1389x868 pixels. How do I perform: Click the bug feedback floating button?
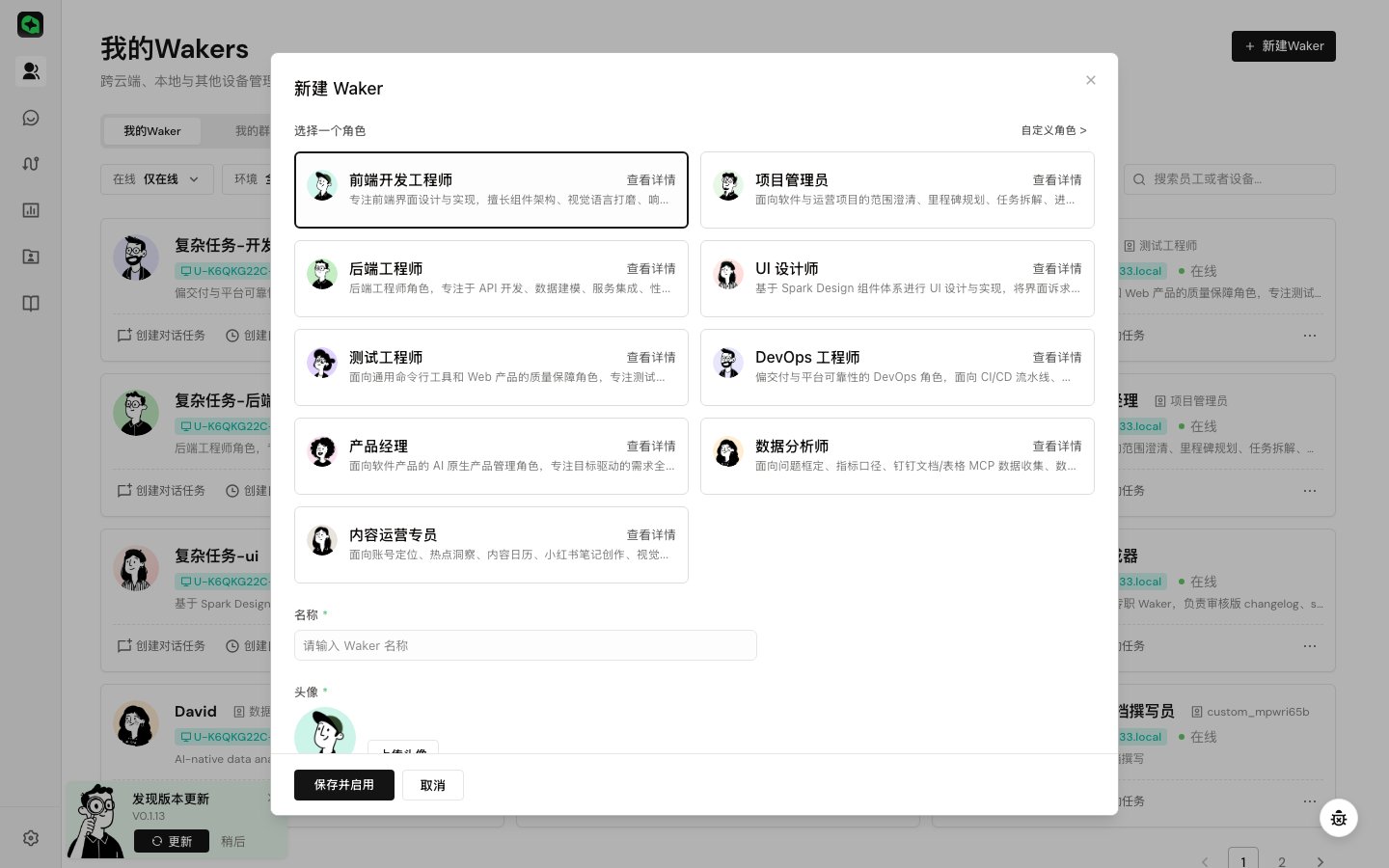[1339, 818]
